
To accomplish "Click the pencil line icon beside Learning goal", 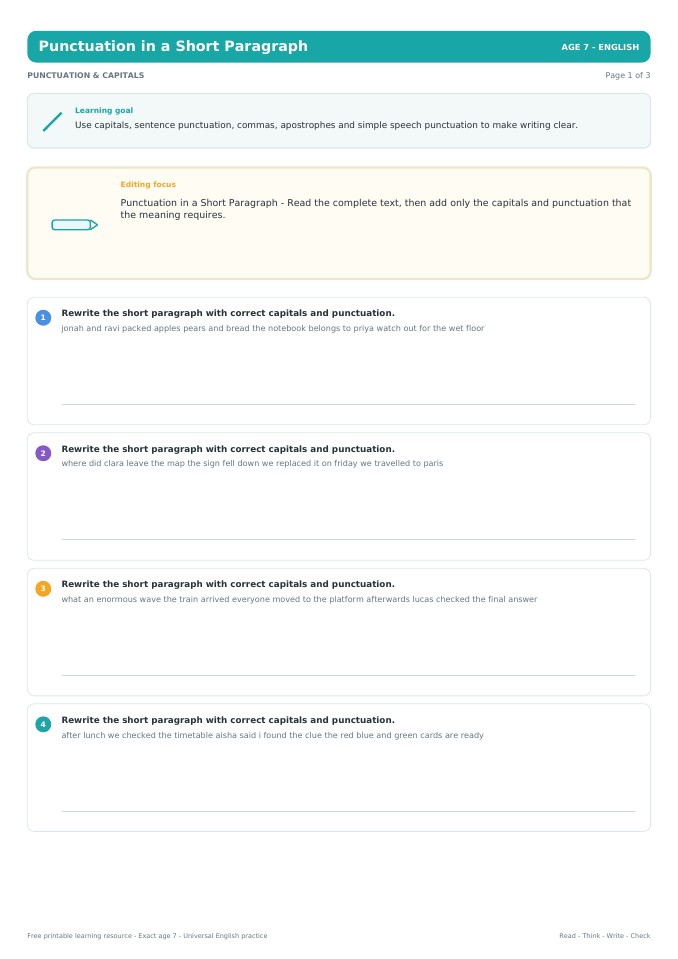I will click(x=53, y=121).
